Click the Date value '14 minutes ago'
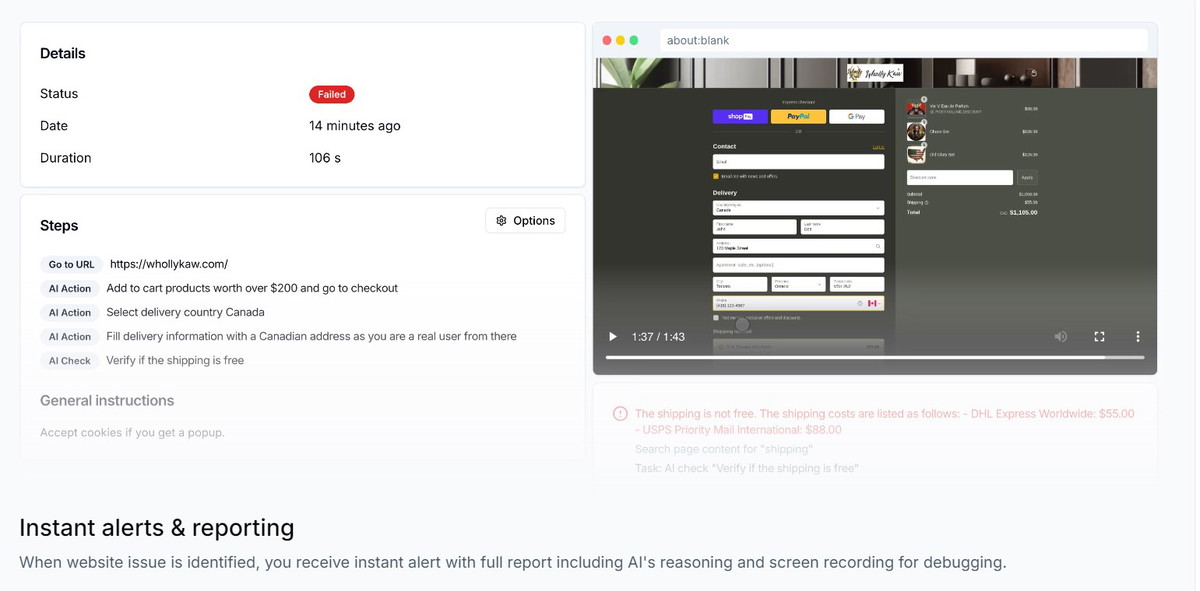Viewport: 1200px width, 591px height. (x=355, y=126)
